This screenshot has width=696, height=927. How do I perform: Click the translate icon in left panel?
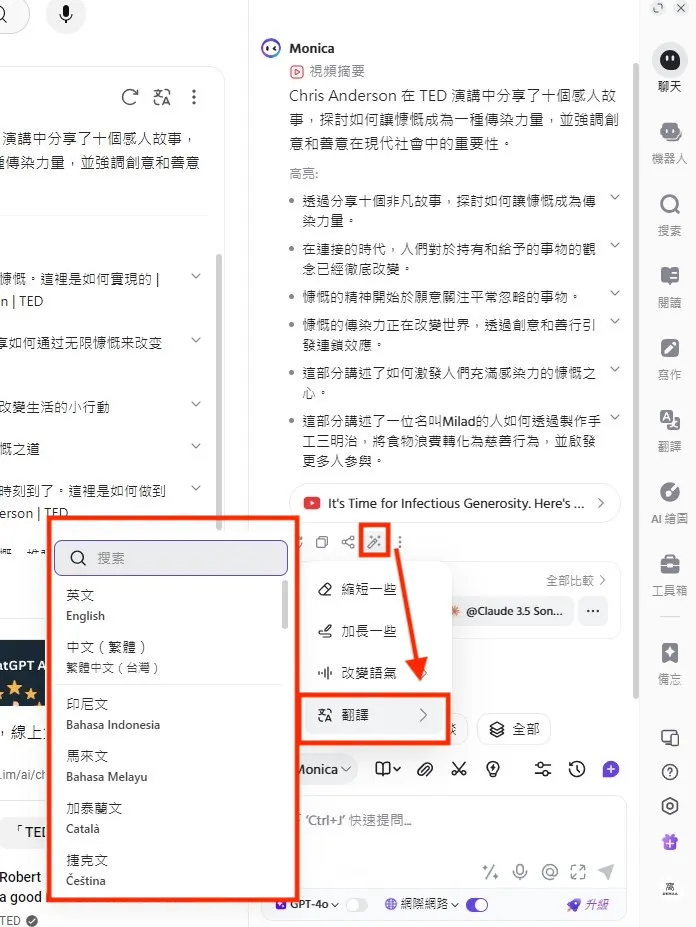(161, 97)
